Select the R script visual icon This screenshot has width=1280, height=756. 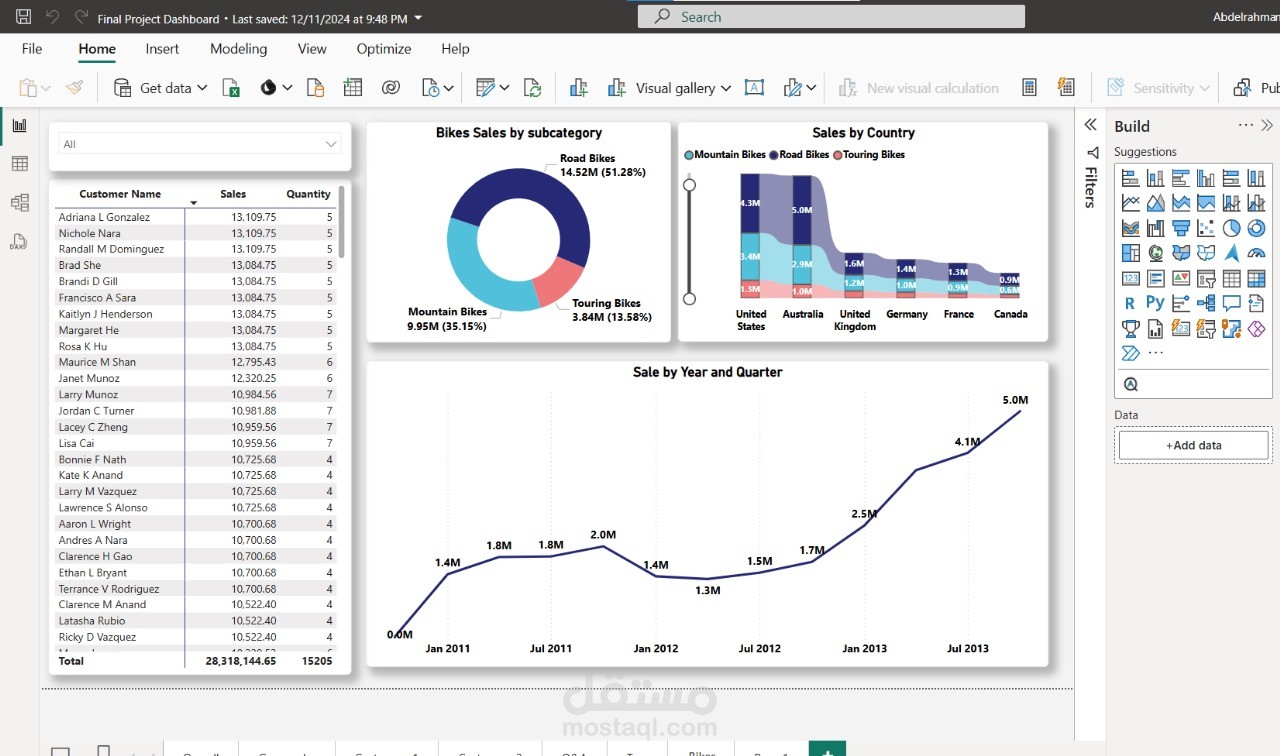coord(1130,301)
